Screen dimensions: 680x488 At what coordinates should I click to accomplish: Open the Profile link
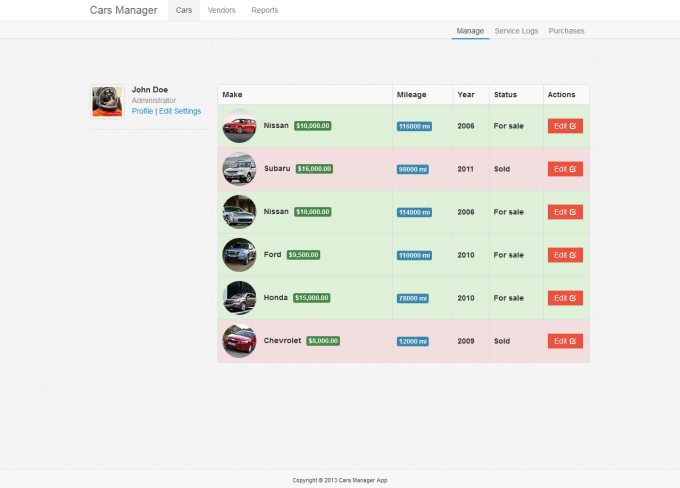[x=142, y=111]
